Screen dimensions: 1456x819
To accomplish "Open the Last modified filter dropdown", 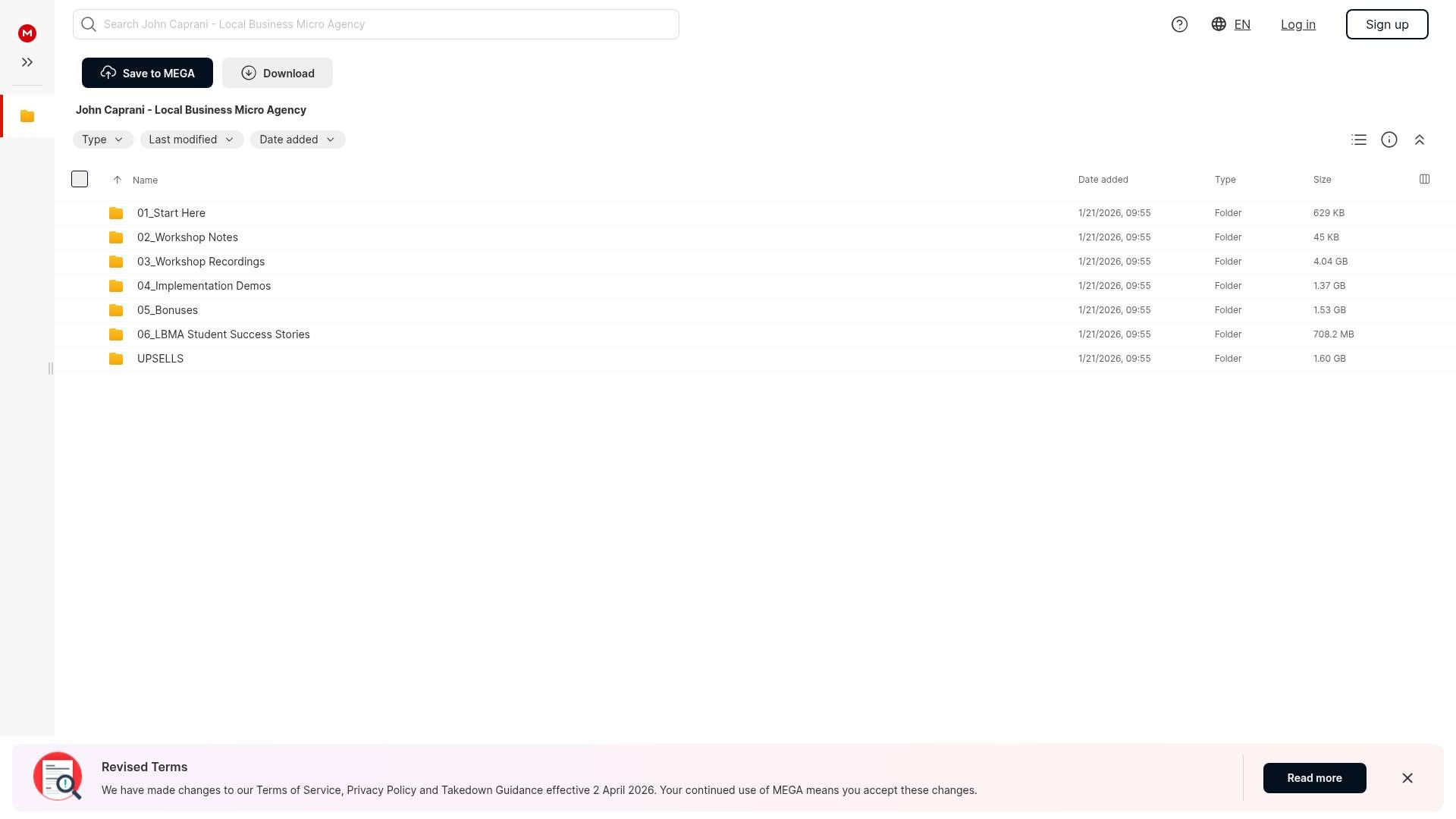I will tap(191, 140).
